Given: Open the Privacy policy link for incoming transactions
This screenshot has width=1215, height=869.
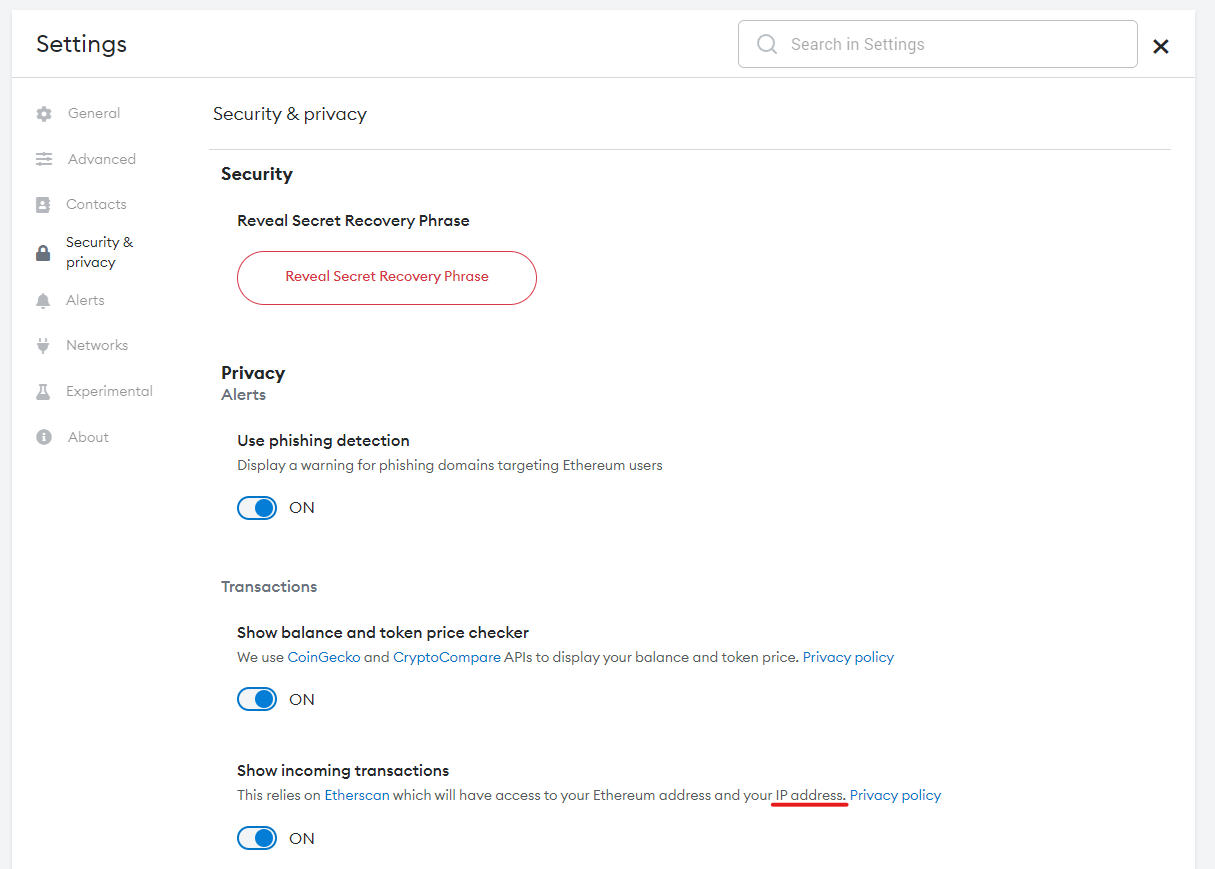Looking at the screenshot, I should pos(895,795).
